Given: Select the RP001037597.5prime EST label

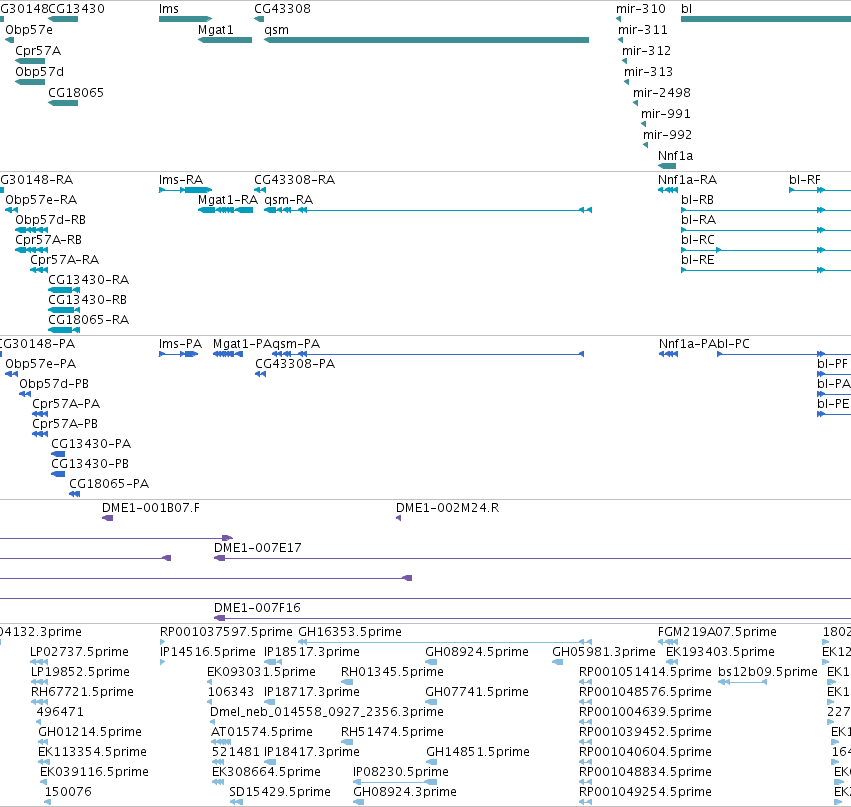Looking at the screenshot, I should (226, 632).
